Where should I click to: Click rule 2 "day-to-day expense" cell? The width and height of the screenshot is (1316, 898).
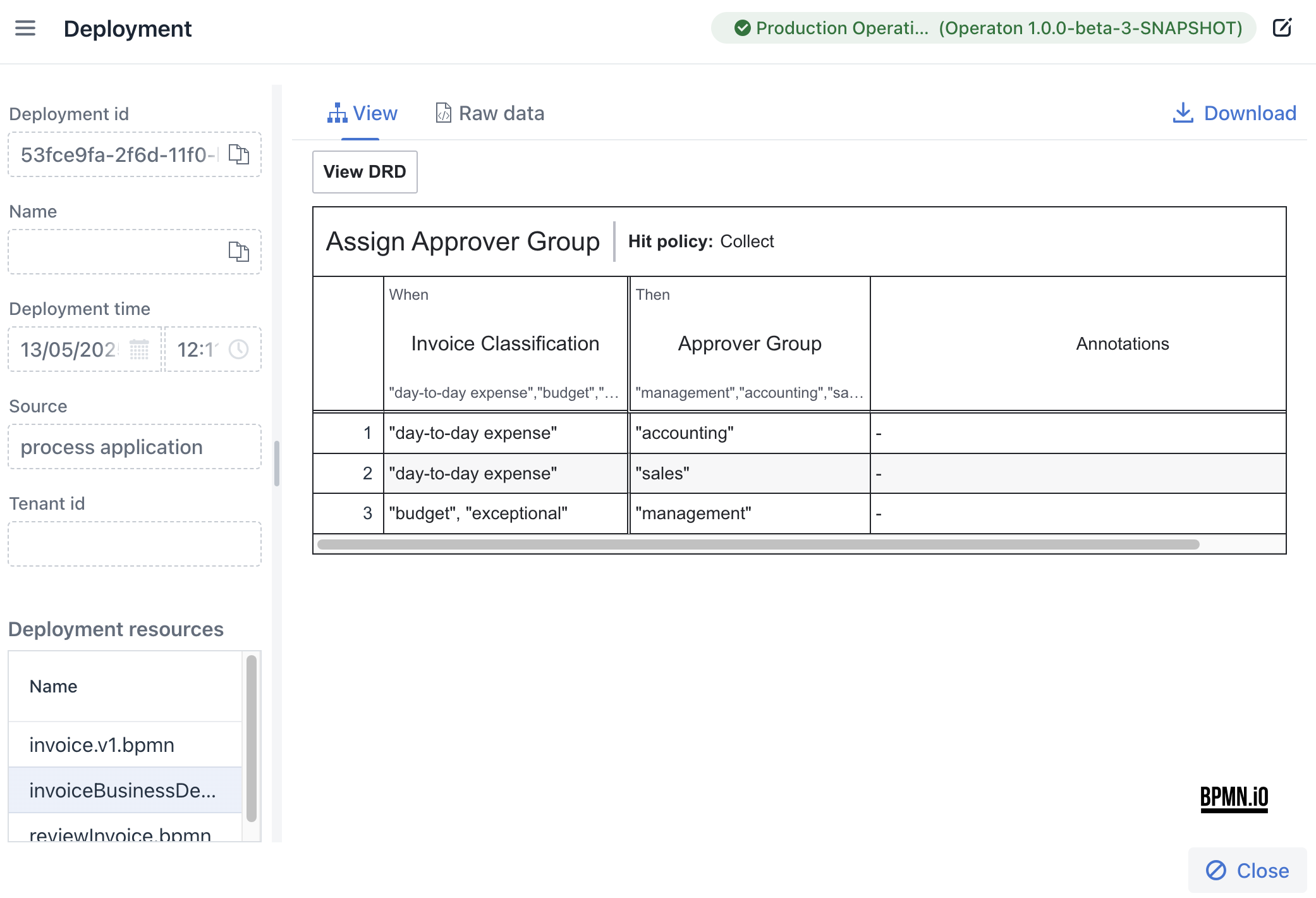tap(505, 474)
